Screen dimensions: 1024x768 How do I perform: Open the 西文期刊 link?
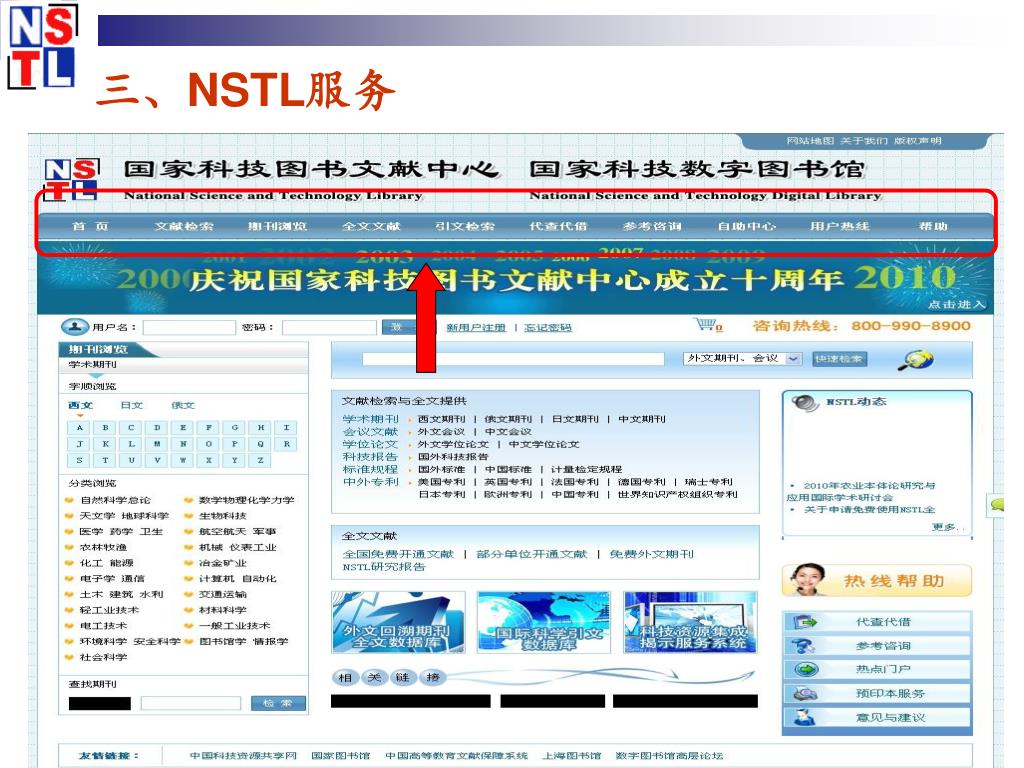click(441, 419)
